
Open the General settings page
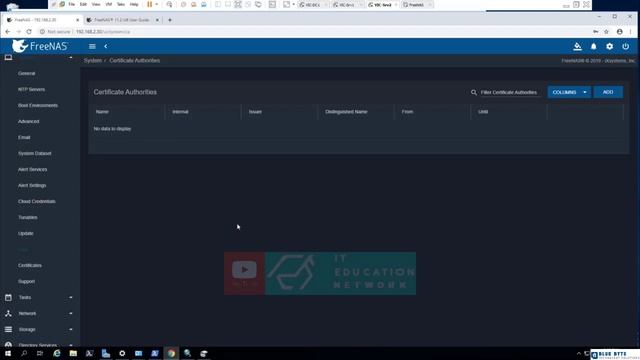coord(27,73)
